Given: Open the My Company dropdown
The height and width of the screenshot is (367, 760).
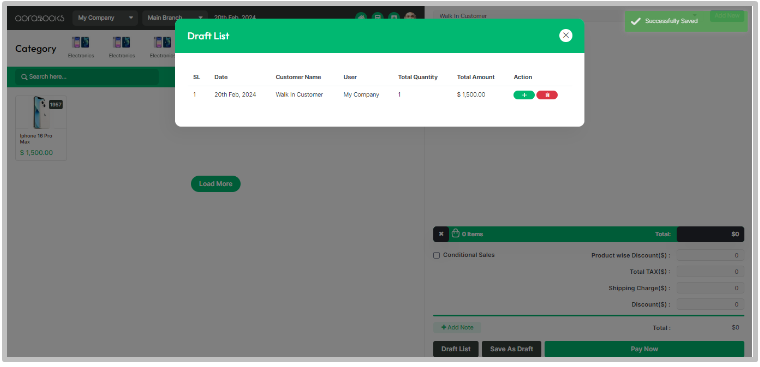Looking at the screenshot, I should pos(105,18).
